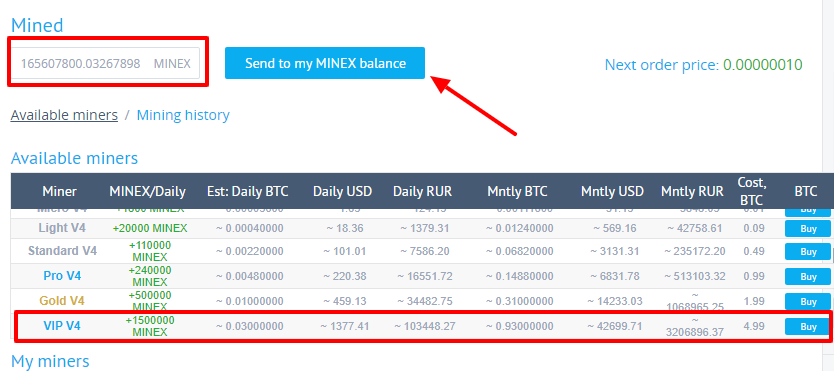Click the ~ 0.01000000 daily BTC cell
The height and width of the screenshot is (371, 834).
click(x=249, y=301)
